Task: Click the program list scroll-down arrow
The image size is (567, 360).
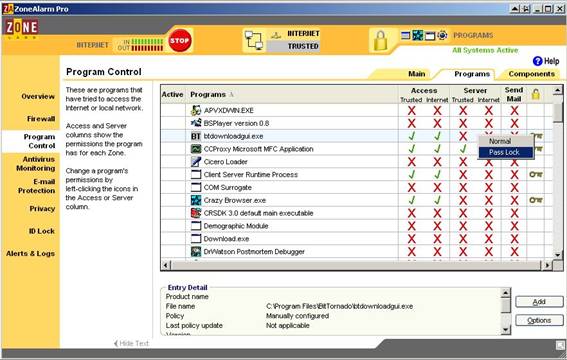Action: coord(558,255)
